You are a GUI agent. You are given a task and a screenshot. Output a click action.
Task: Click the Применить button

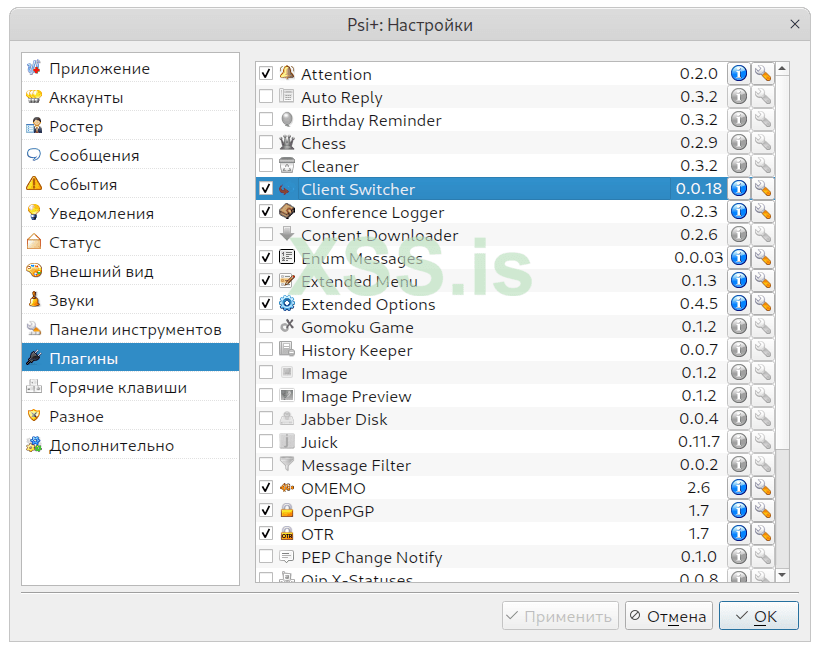pos(560,616)
